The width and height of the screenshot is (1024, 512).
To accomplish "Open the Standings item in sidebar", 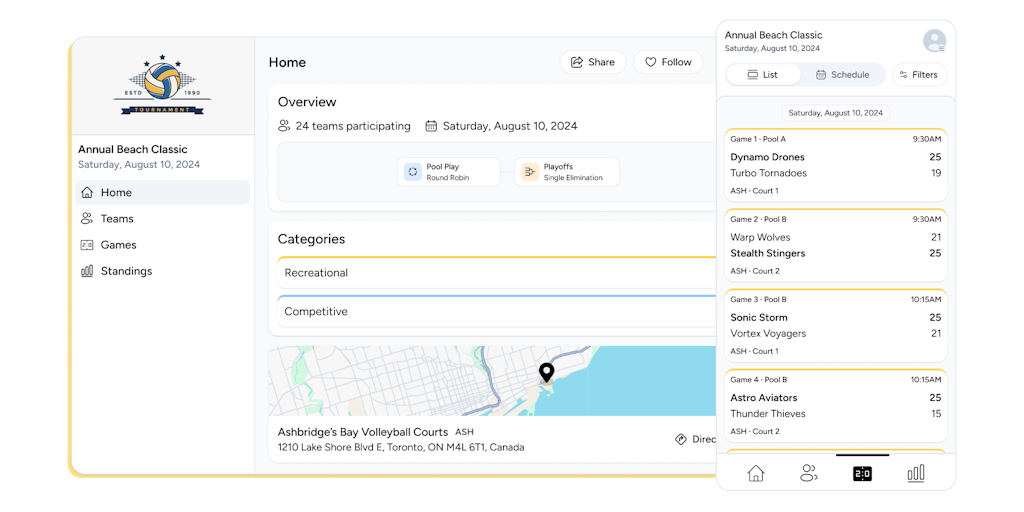I will (x=163, y=271).
